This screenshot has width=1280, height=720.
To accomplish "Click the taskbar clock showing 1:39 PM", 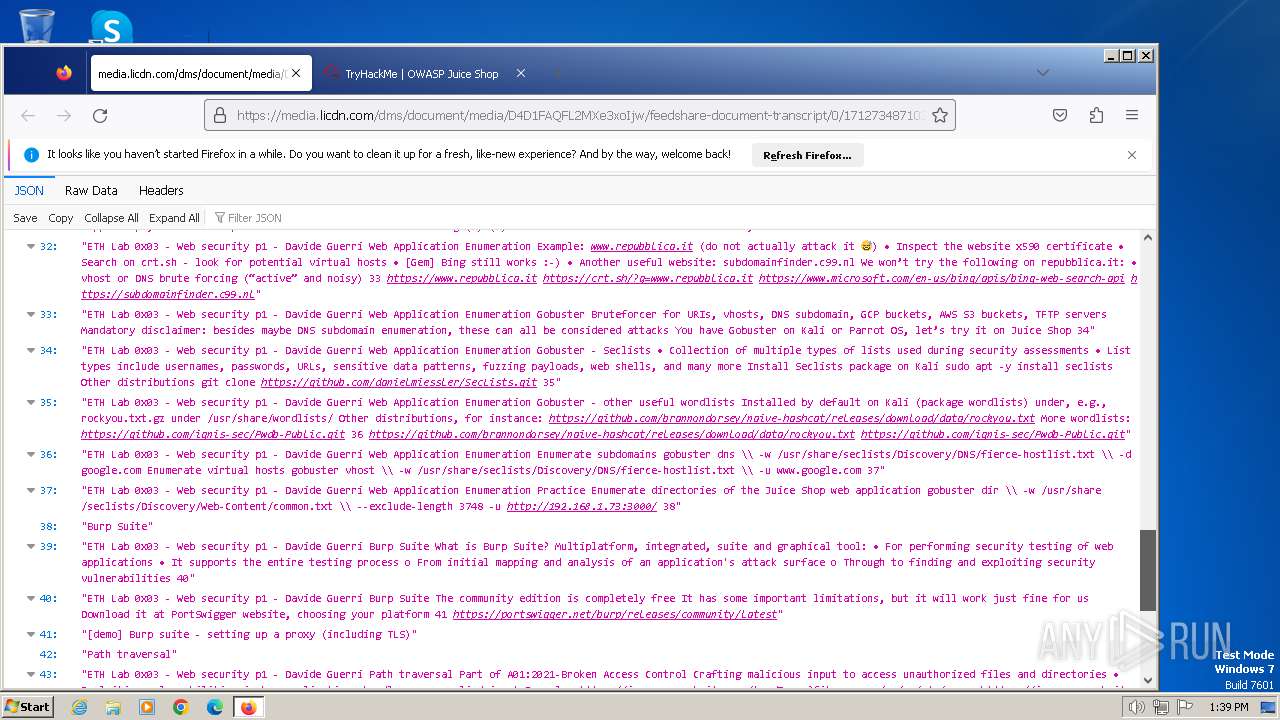I will (1228, 707).
